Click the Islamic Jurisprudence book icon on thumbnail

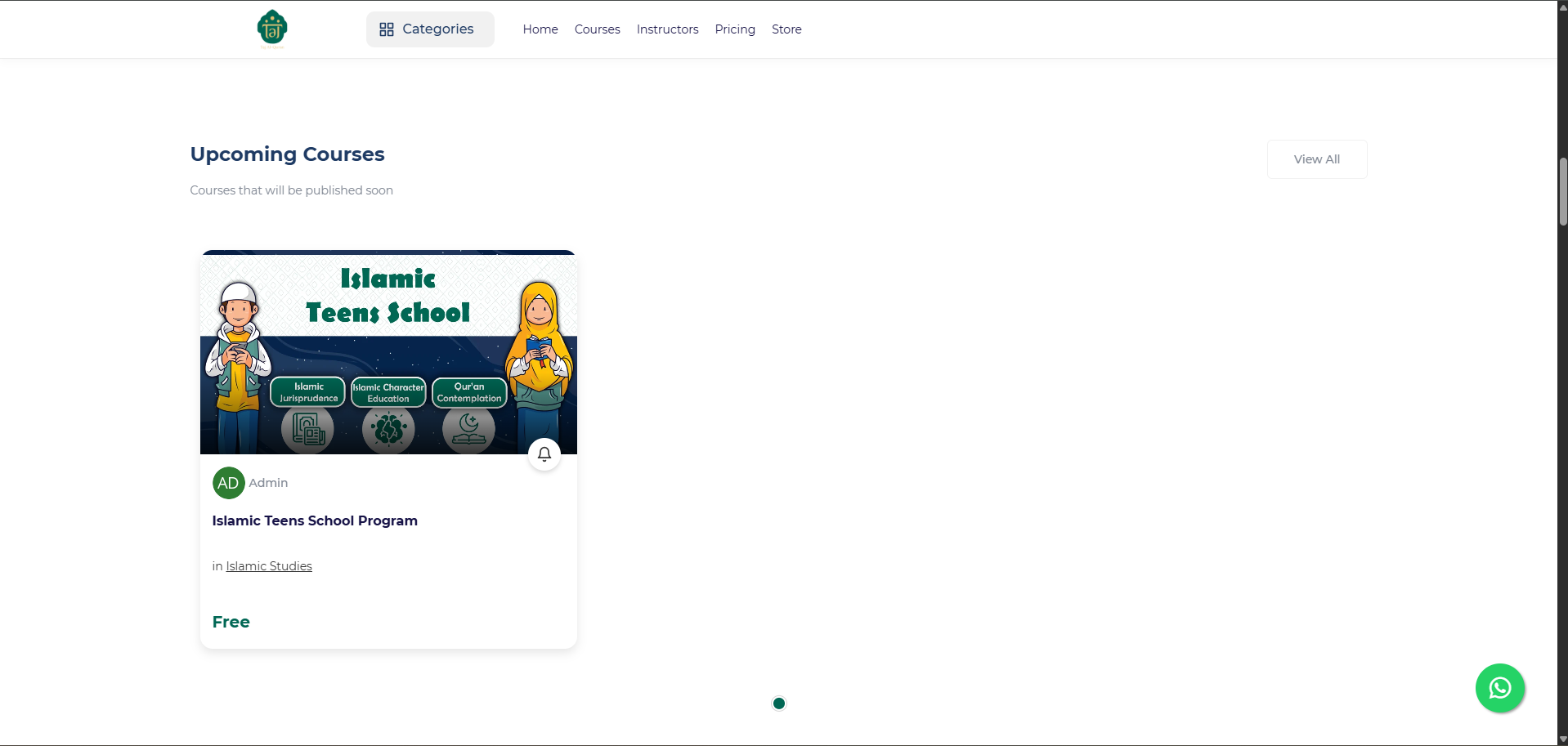(x=307, y=428)
